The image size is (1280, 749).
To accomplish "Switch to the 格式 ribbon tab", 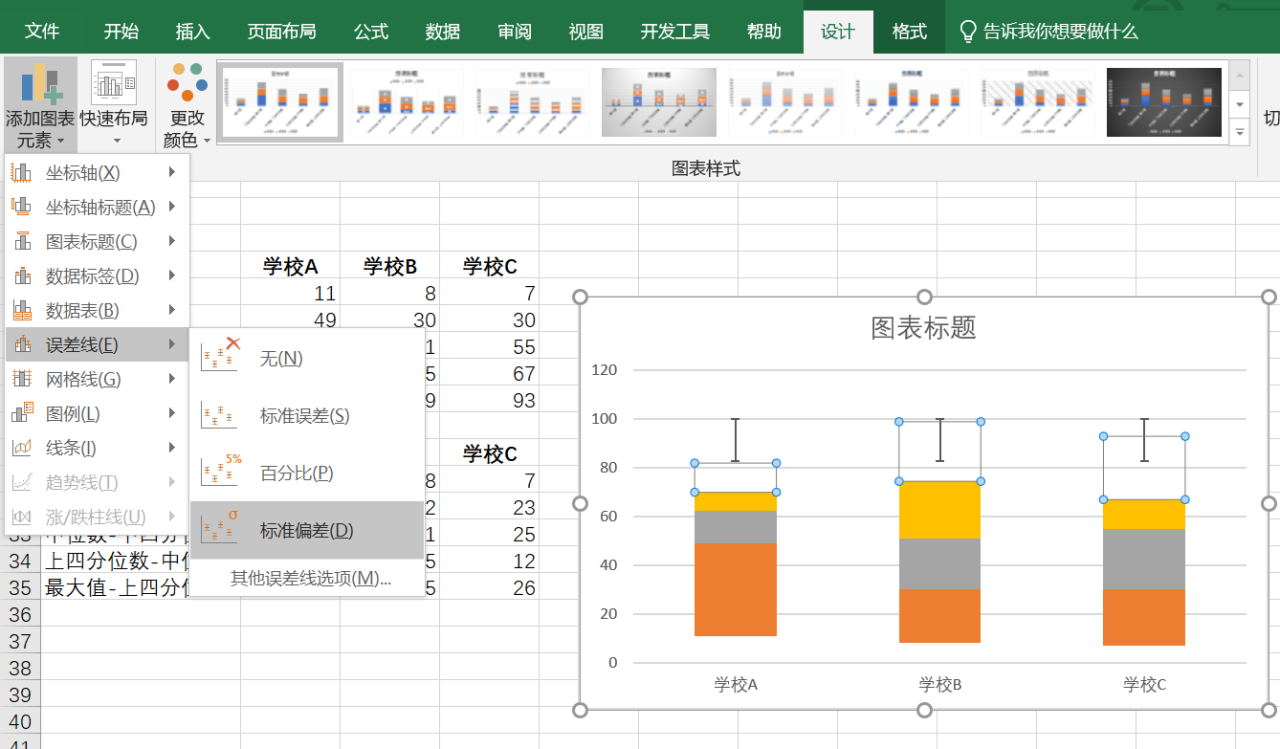I will point(909,31).
